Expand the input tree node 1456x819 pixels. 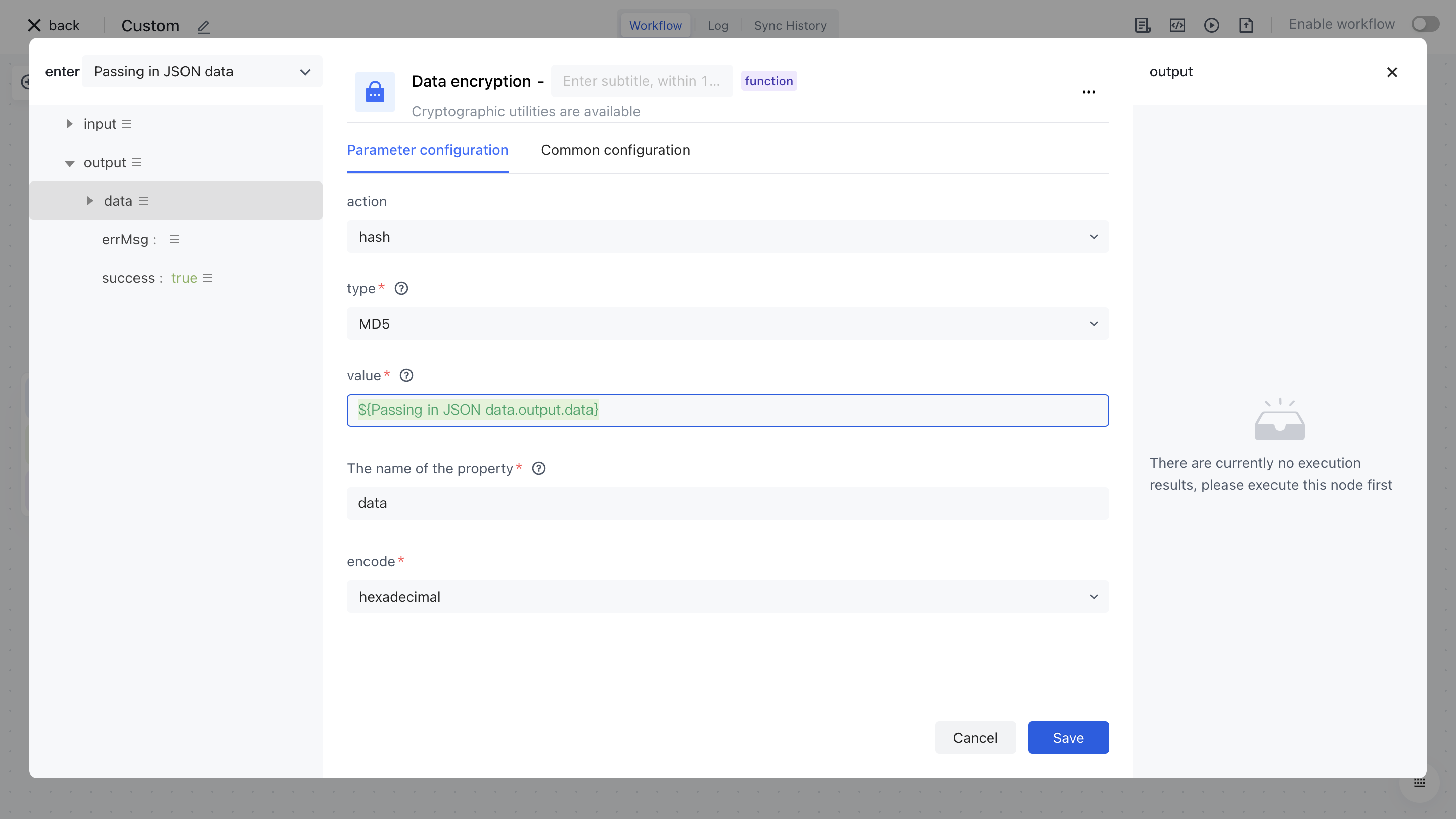(x=69, y=124)
